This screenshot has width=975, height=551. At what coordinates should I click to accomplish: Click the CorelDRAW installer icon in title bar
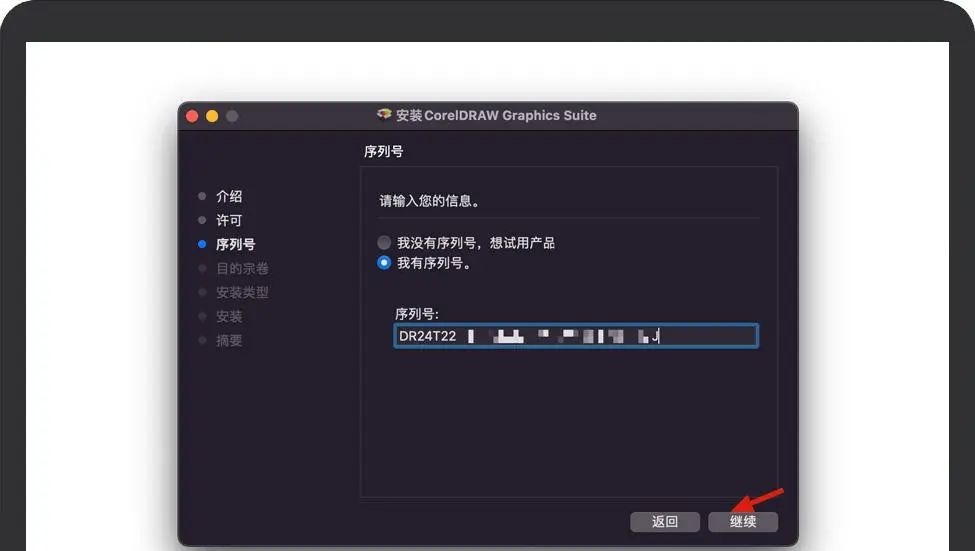click(x=384, y=114)
